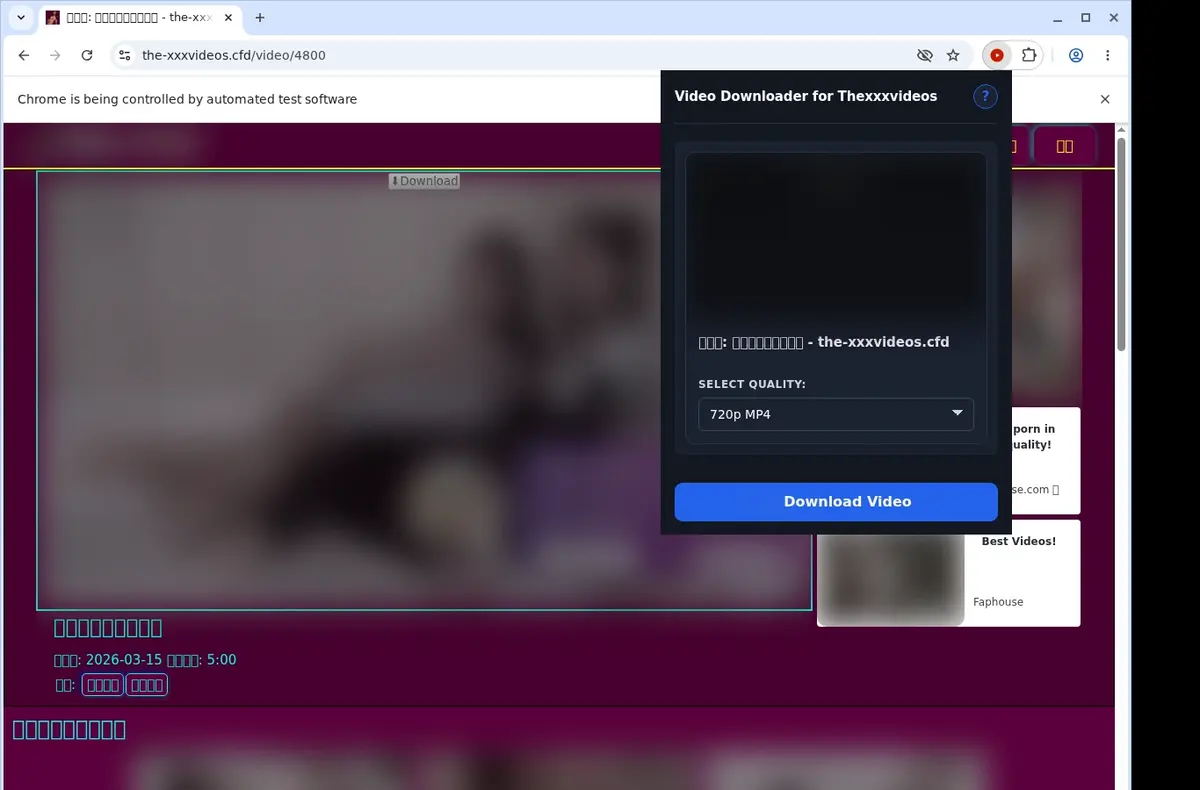Open the 720p MP4 quality dropdown
This screenshot has height=790, width=1200.
pyautogui.click(x=836, y=414)
